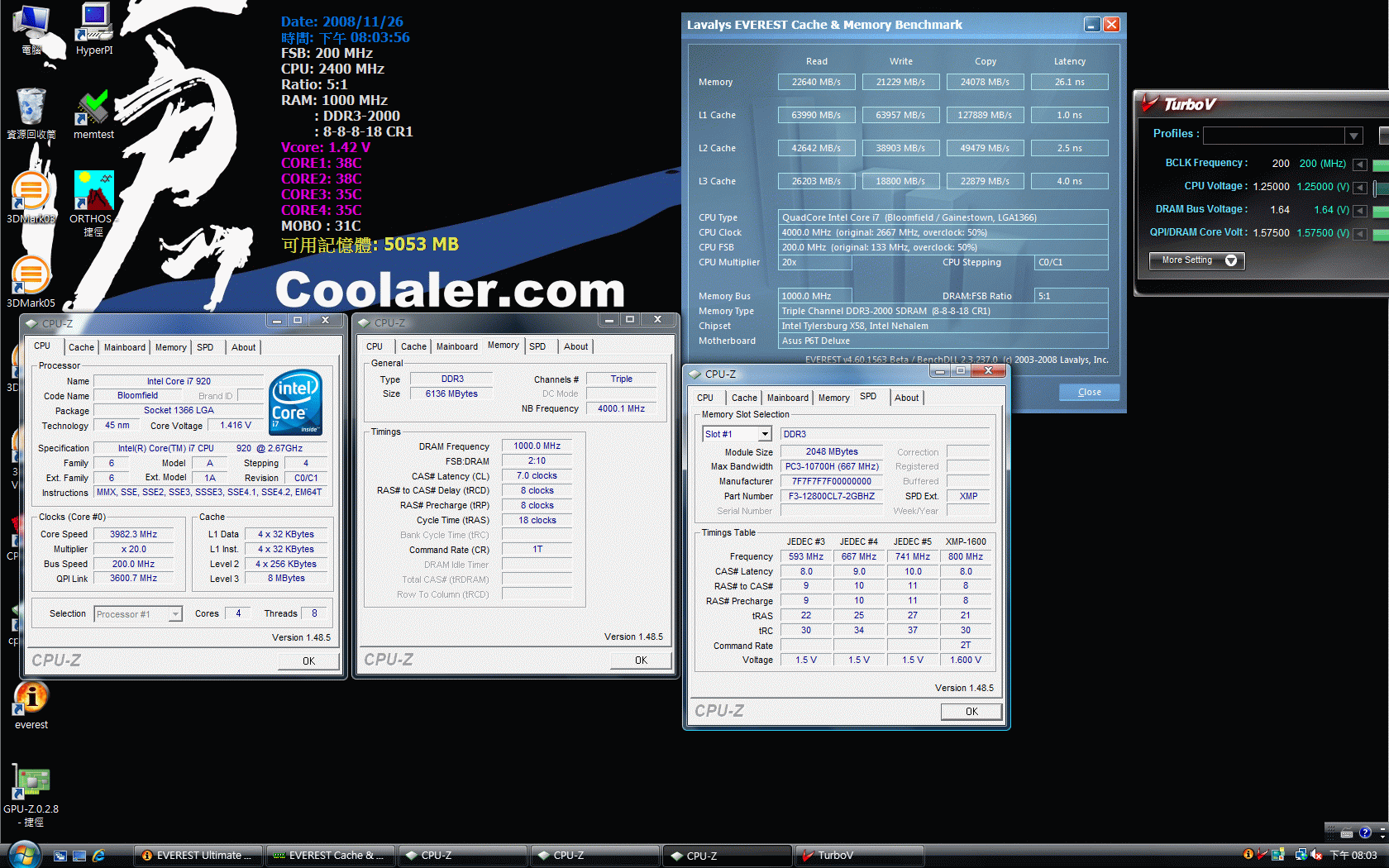The height and width of the screenshot is (868, 1389).
Task: Click the language bar help icon
Action: pyautogui.click(x=1365, y=833)
